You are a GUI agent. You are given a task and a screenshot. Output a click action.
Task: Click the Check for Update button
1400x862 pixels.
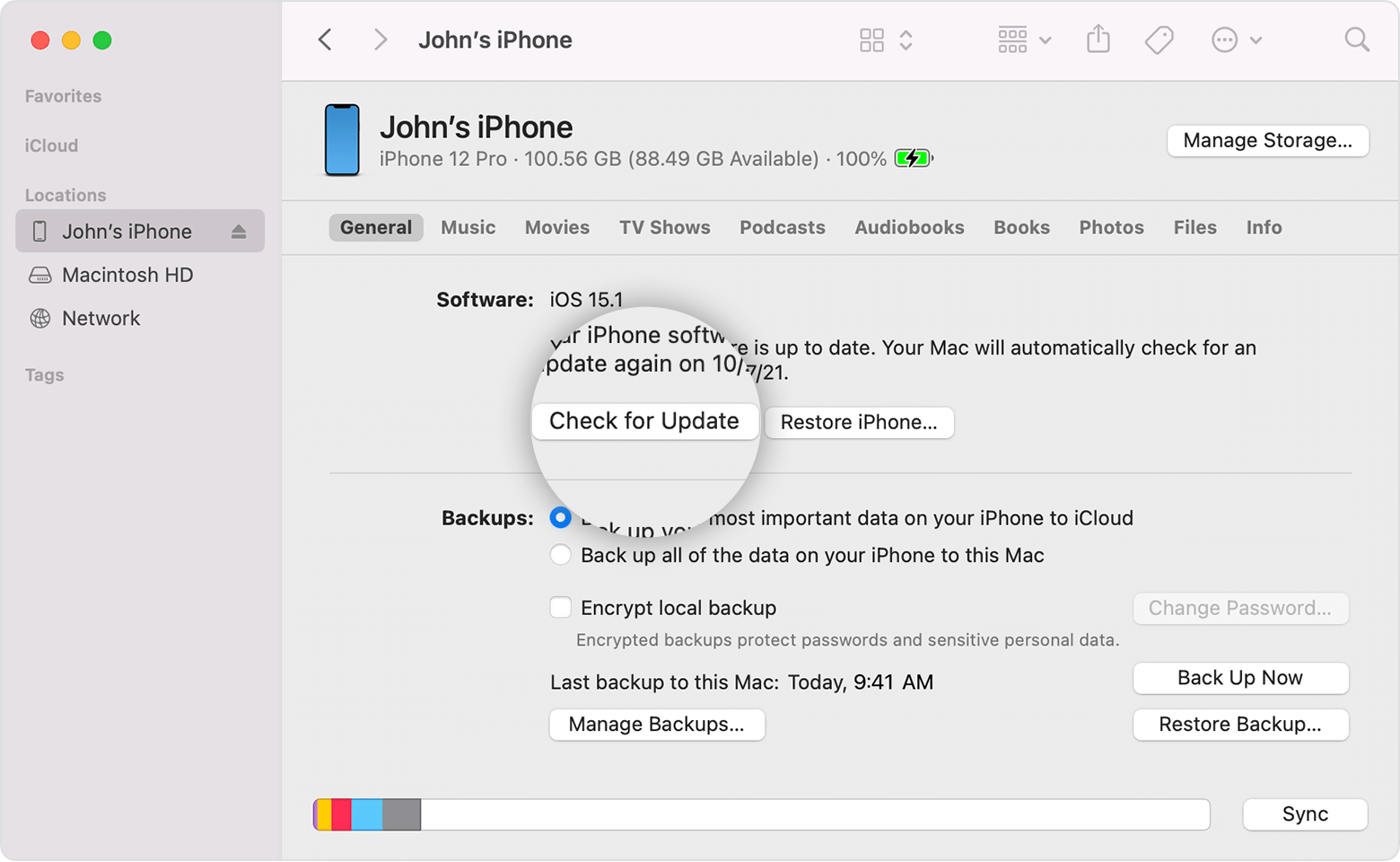tap(644, 421)
